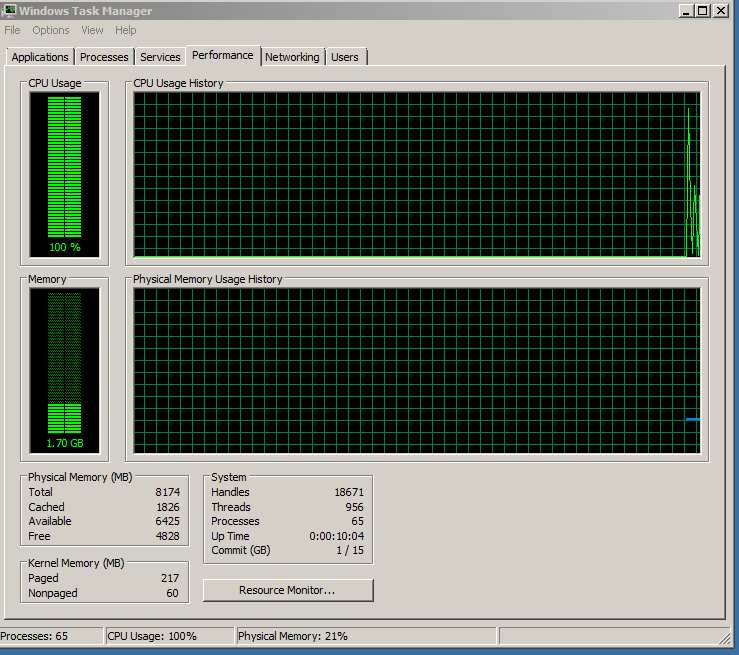Click the 'Physical Memory: 21%' status bar entry
This screenshot has height=655, width=739.
[x=366, y=636]
